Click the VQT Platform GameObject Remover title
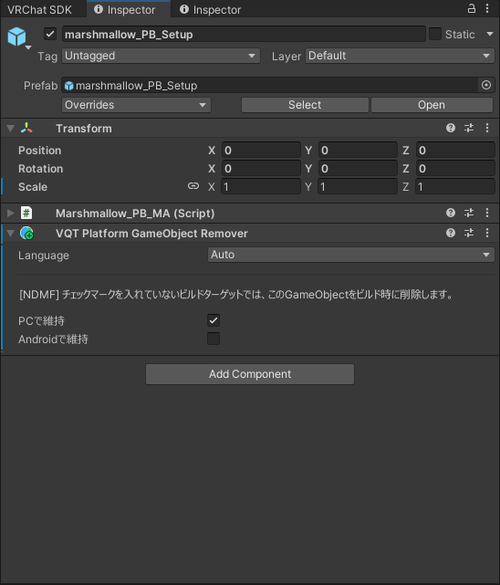Screen dimensions: 500x585 click(x=151, y=233)
